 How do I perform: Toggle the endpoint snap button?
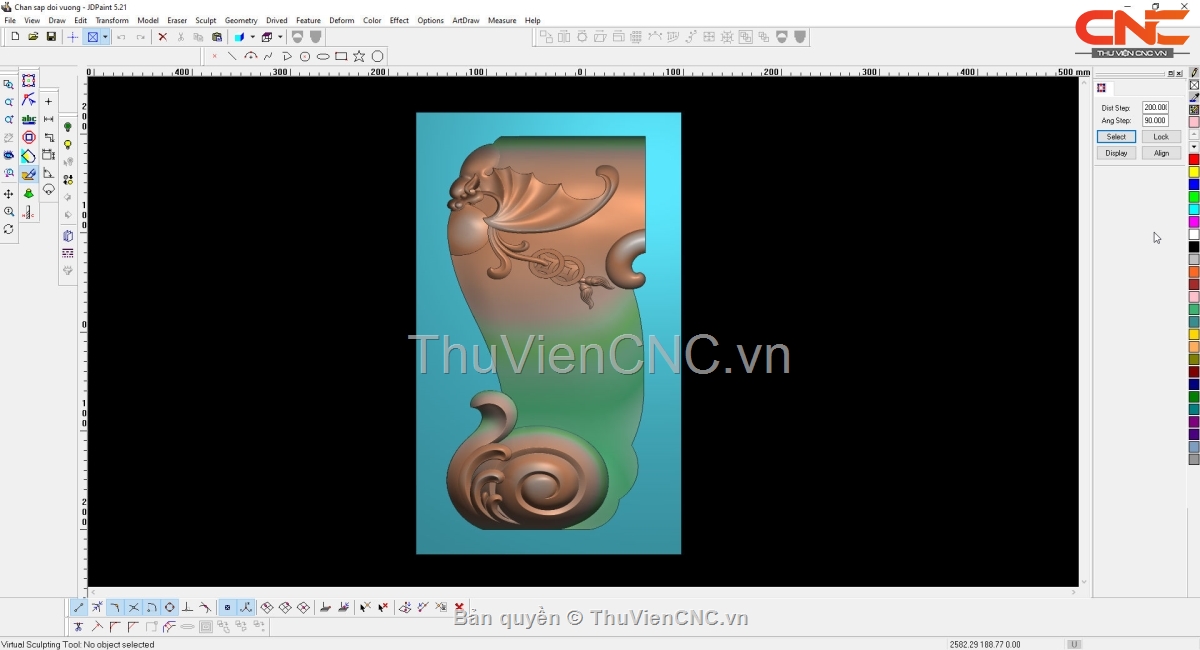(x=79, y=607)
